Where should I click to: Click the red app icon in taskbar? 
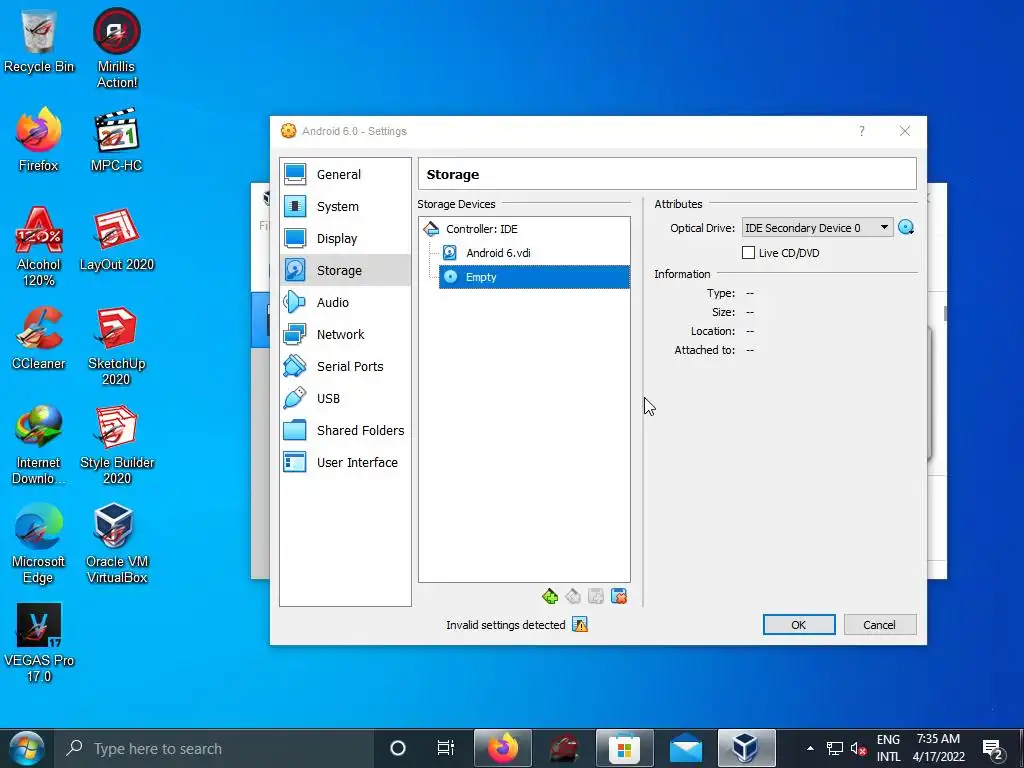click(x=564, y=748)
